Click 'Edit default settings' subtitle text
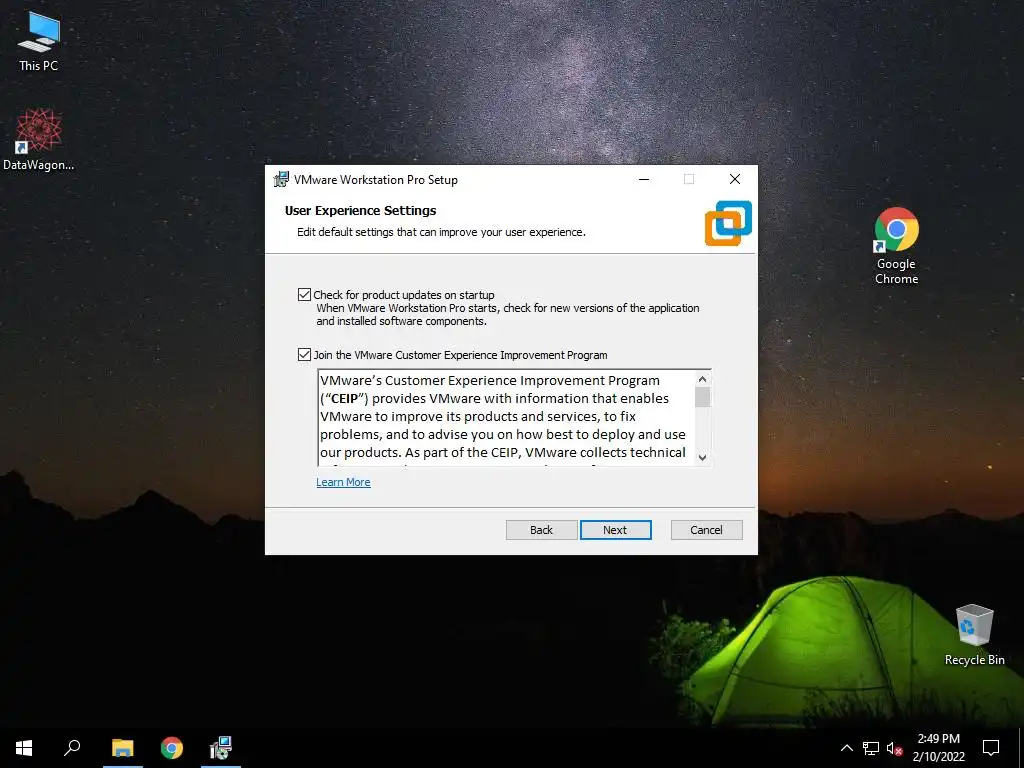 [441, 232]
